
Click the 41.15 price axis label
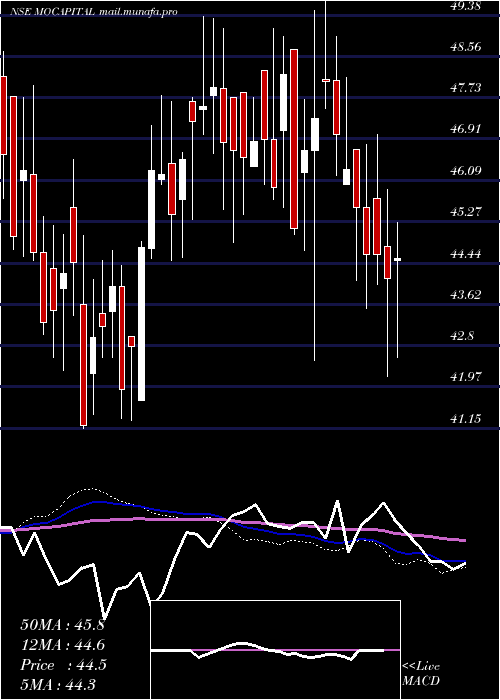pos(466,418)
